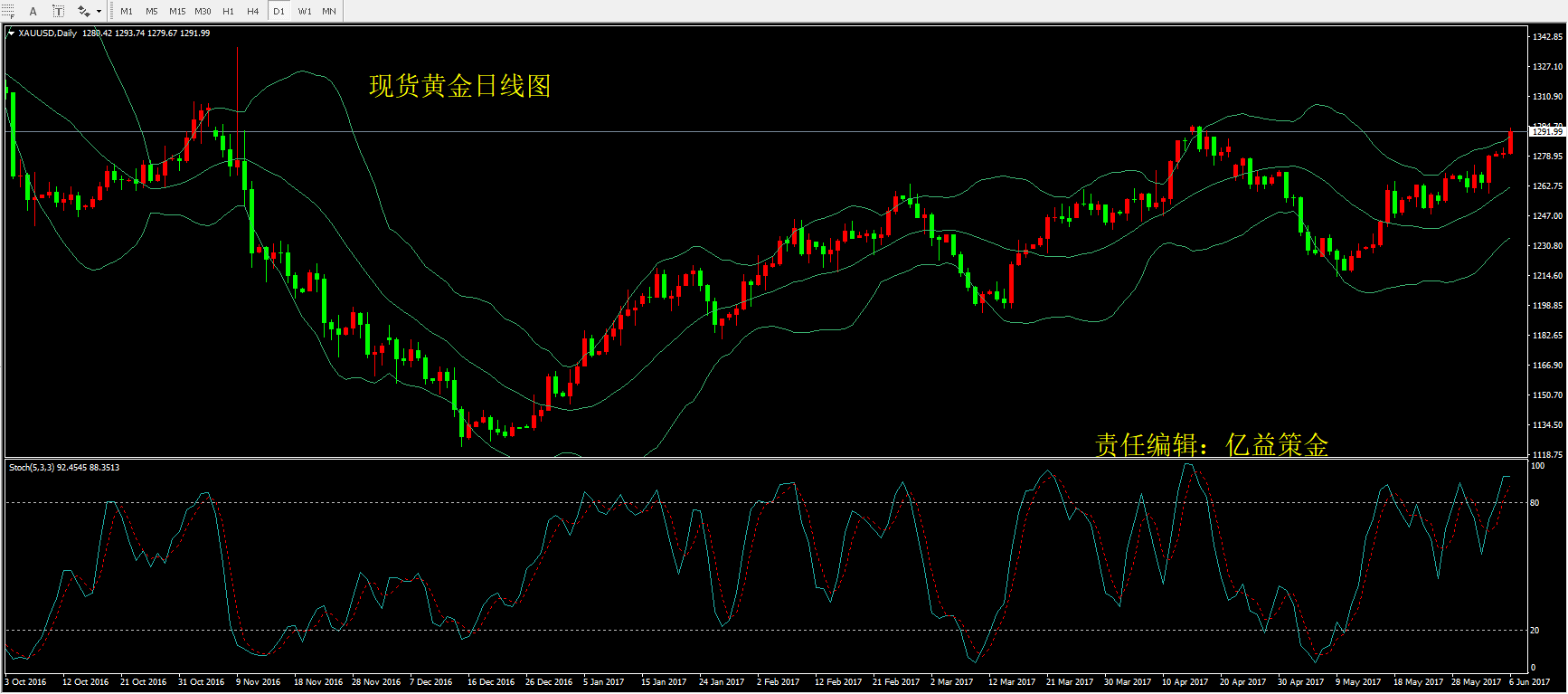Screen dimensions: 1568x694
Task: Select the M15 timeframe button
Action: [177, 11]
